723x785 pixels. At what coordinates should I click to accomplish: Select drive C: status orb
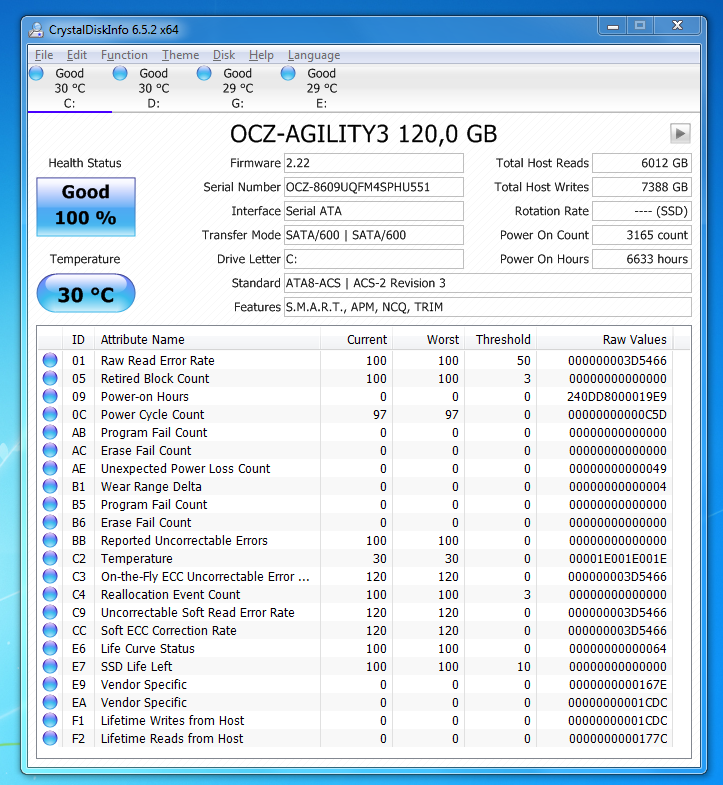click(37, 74)
